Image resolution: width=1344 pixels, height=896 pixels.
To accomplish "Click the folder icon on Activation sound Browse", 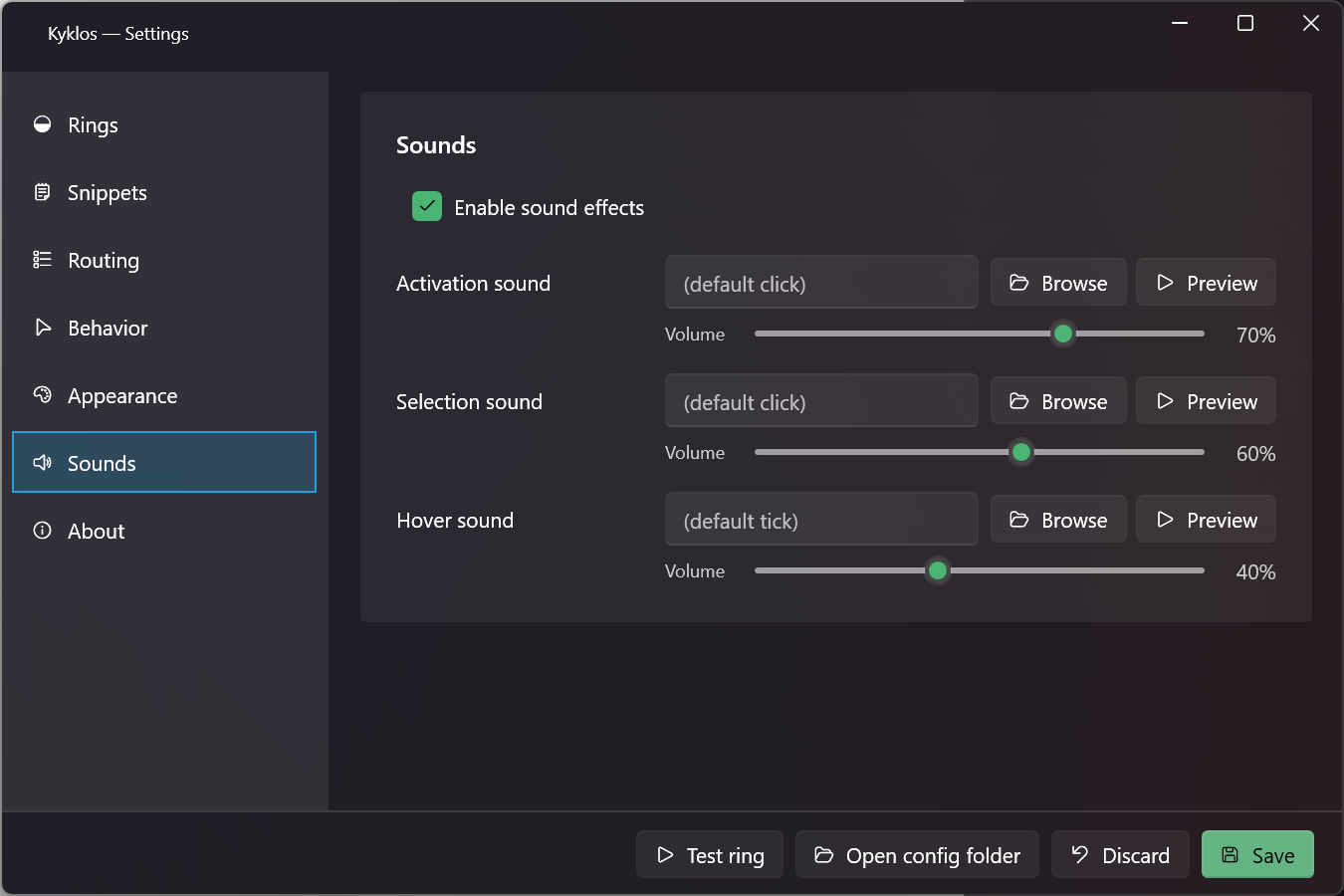I will click(1018, 283).
